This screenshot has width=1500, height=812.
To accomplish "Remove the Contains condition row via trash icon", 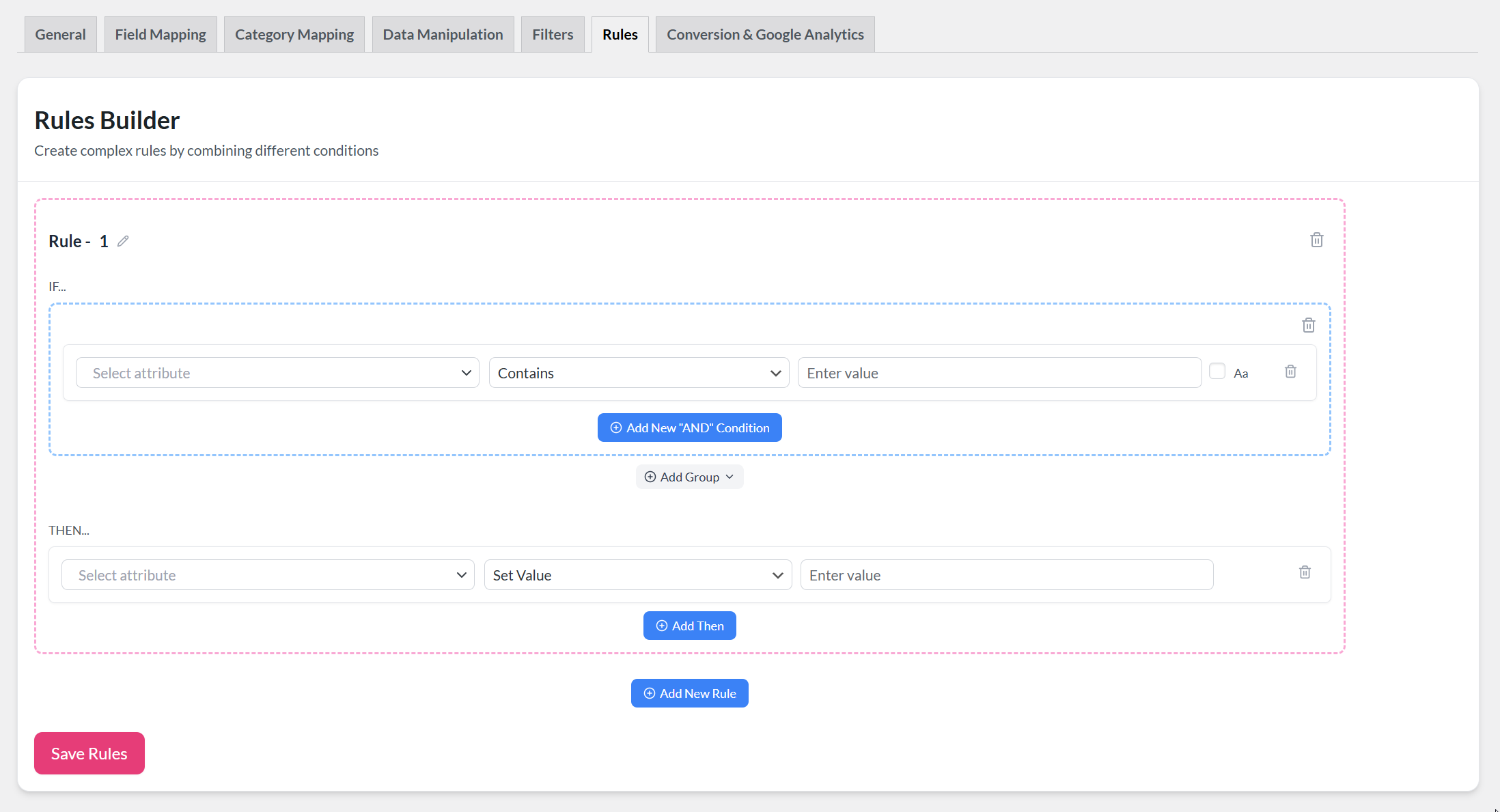I will pos(1290,372).
